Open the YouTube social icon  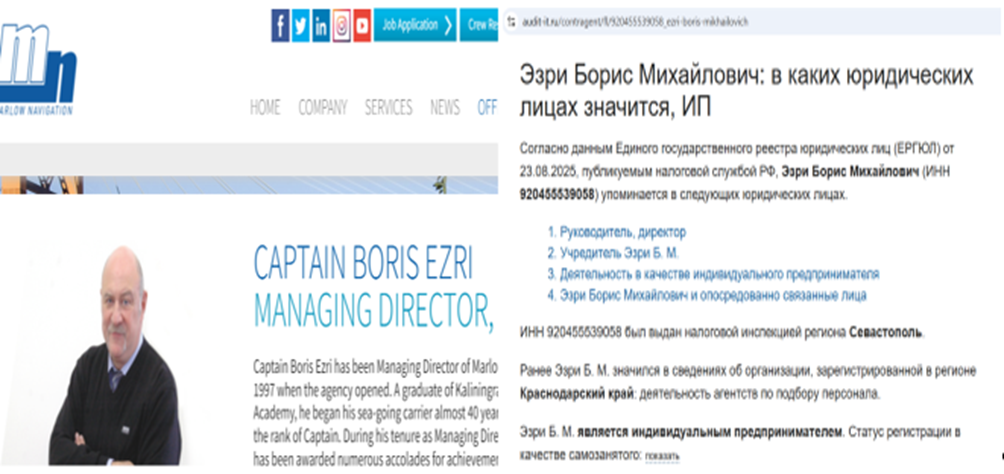click(362, 26)
